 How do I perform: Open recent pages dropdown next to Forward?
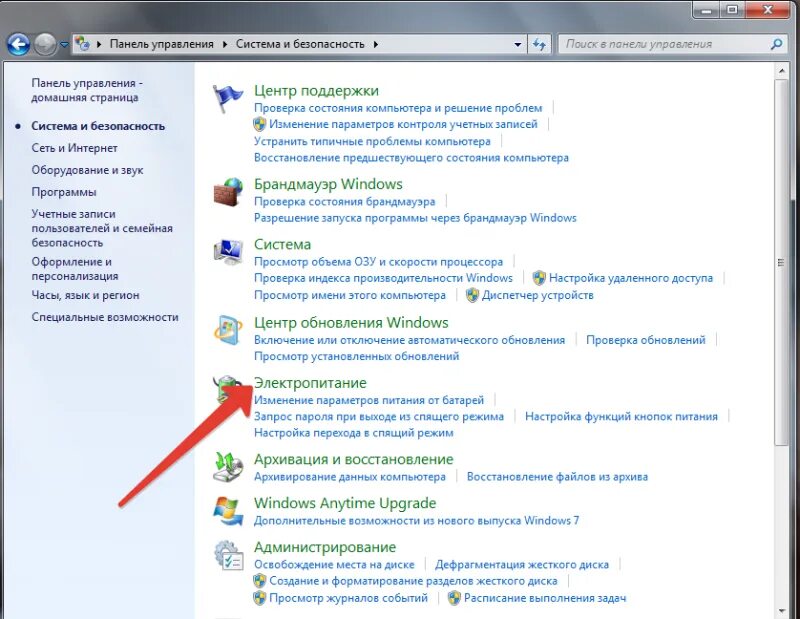click(64, 44)
